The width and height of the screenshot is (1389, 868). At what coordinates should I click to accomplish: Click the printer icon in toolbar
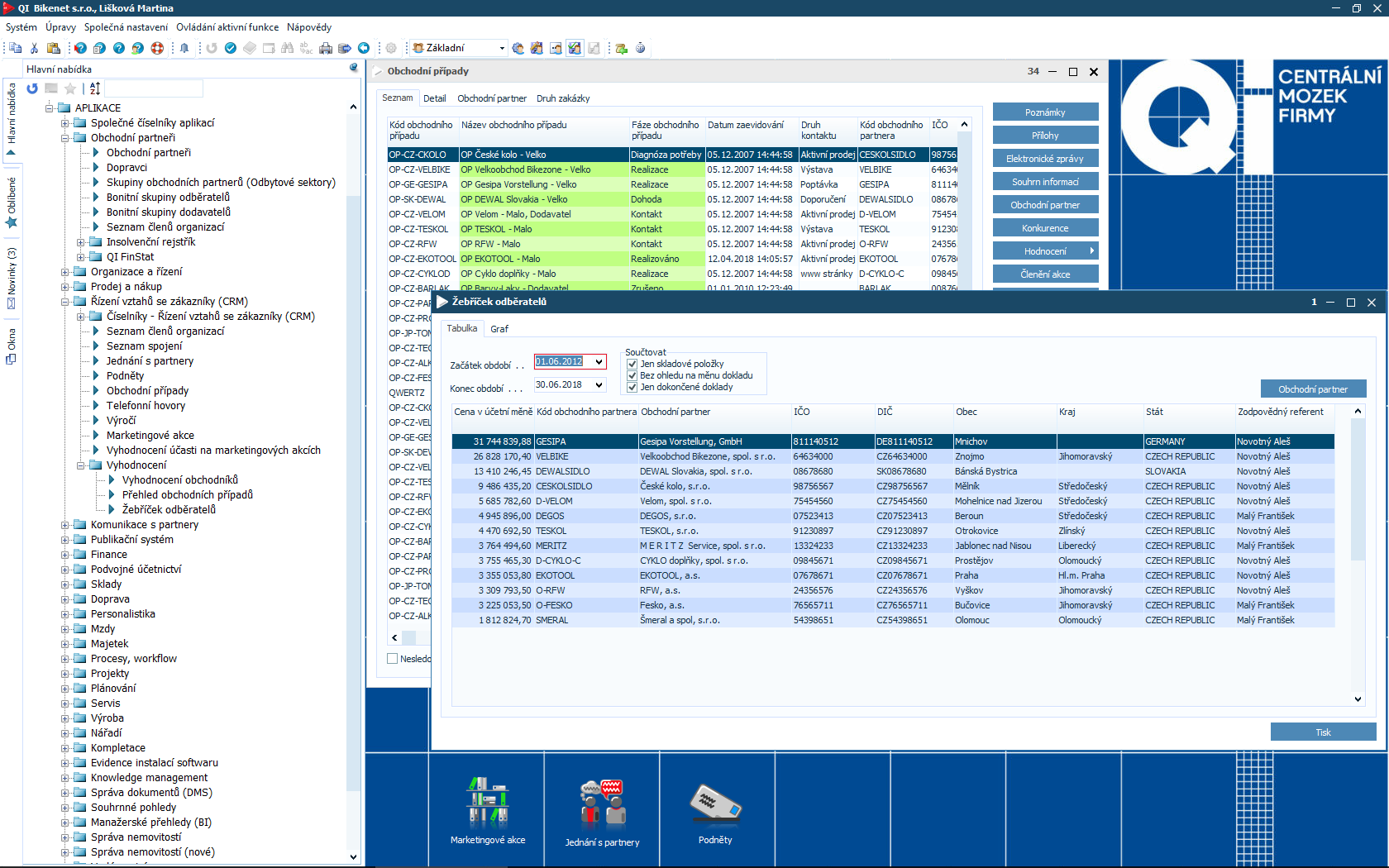click(326, 48)
